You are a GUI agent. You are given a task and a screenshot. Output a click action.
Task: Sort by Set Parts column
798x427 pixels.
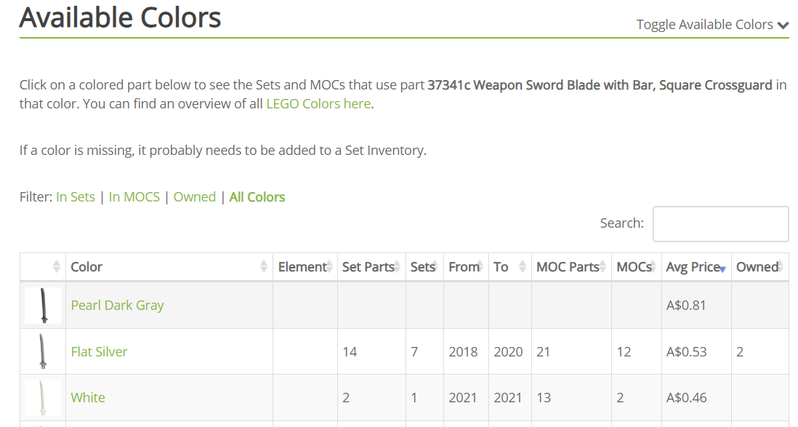click(x=368, y=267)
